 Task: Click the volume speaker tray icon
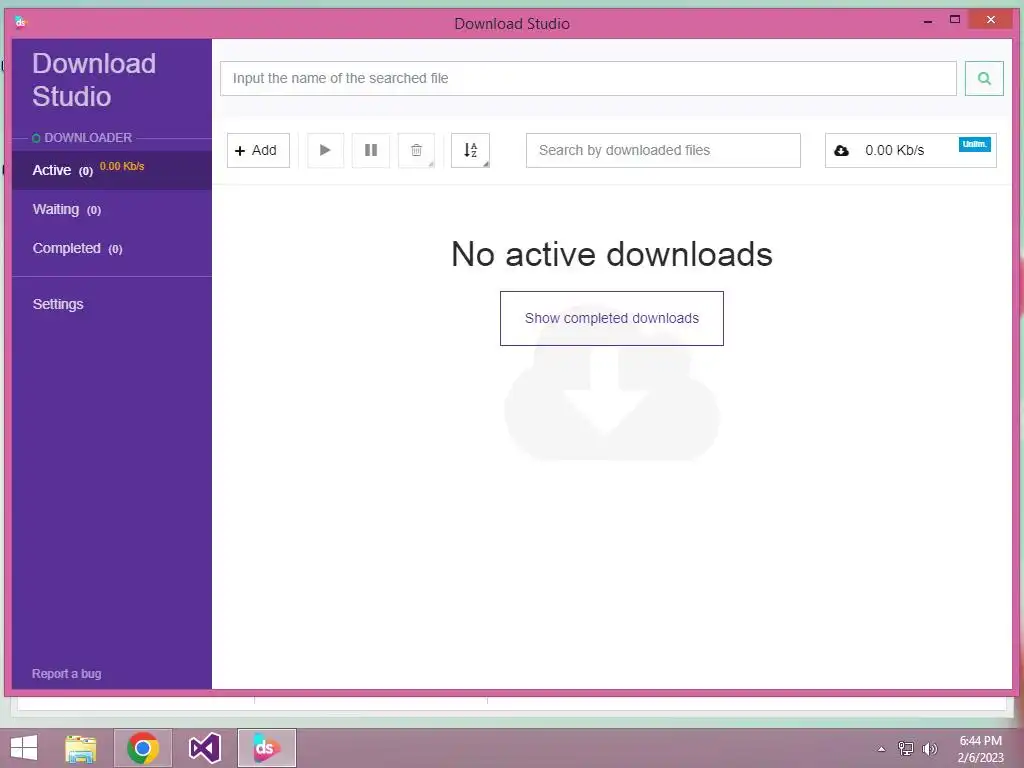click(x=929, y=748)
